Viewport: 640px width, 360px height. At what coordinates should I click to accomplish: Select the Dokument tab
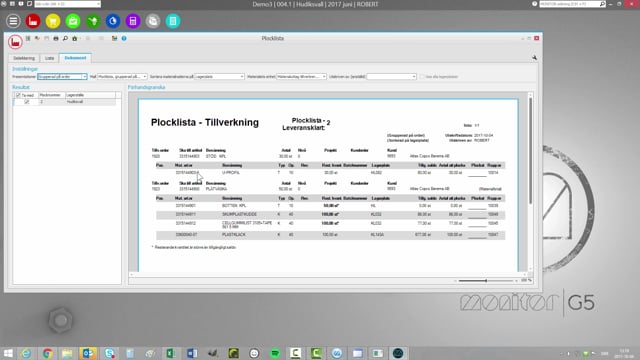coord(75,58)
